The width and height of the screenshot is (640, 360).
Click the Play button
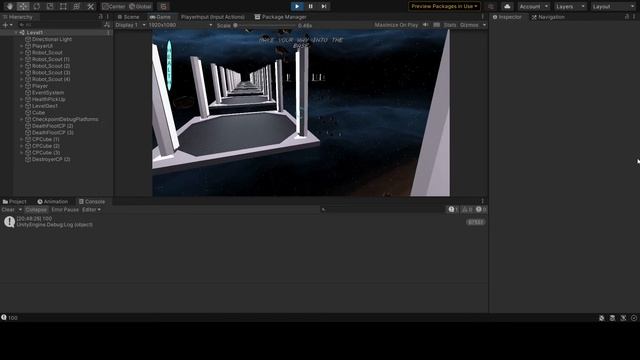coord(297,6)
